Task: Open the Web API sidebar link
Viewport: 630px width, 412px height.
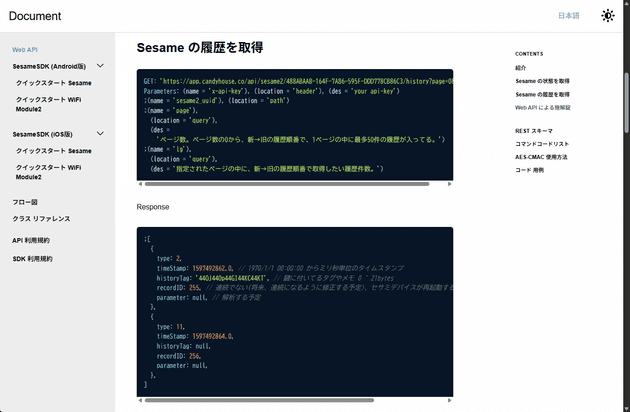Action: pyautogui.click(x=25, y=50)
